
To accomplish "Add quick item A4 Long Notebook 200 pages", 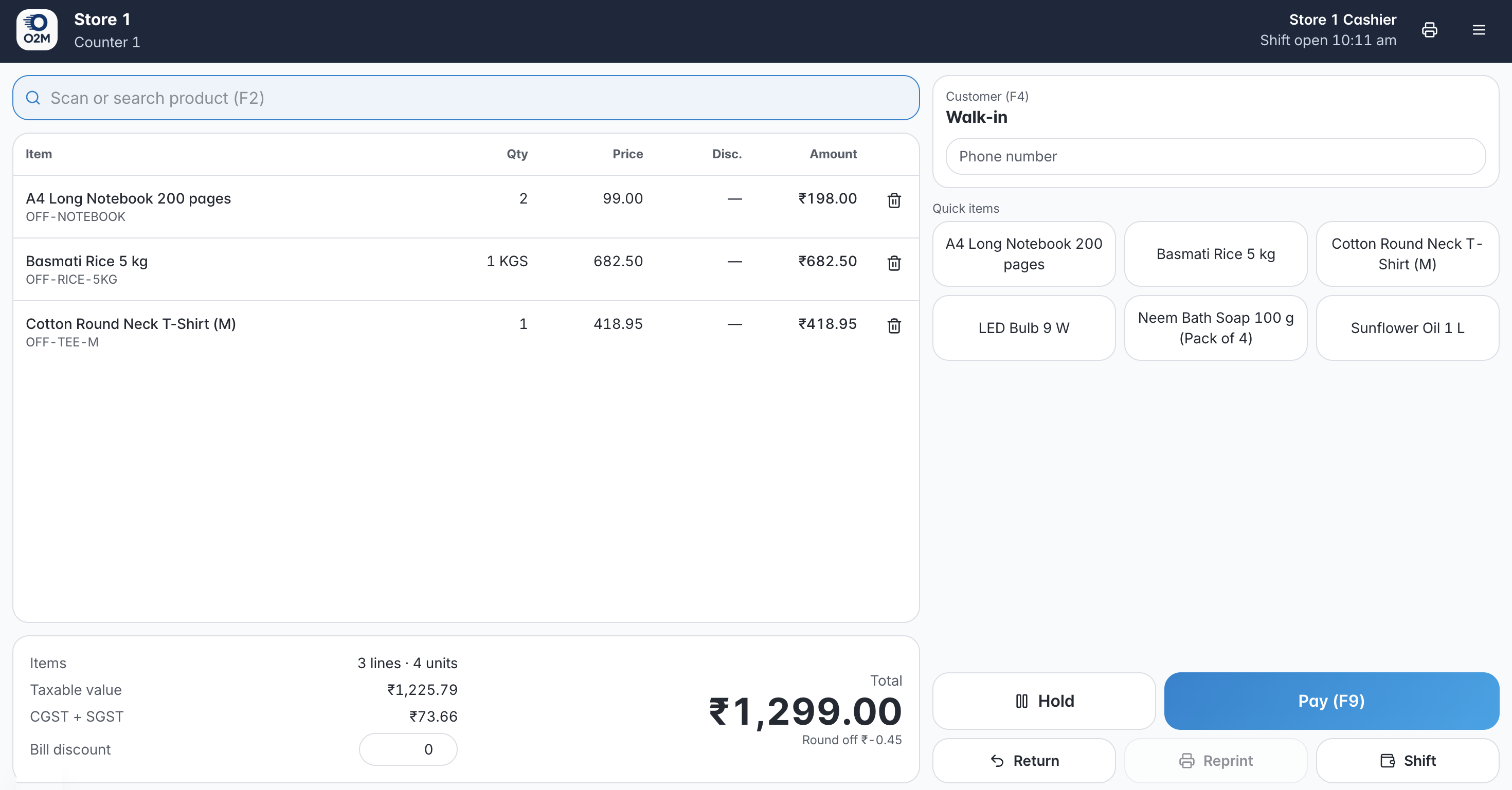I will click(1023, 254).
